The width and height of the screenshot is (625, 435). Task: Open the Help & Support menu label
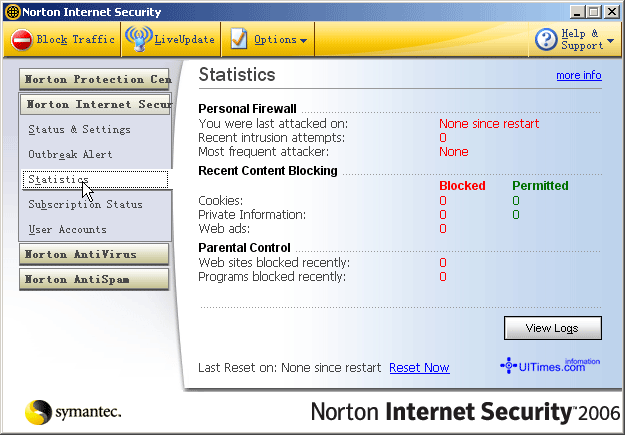(582, 39)
